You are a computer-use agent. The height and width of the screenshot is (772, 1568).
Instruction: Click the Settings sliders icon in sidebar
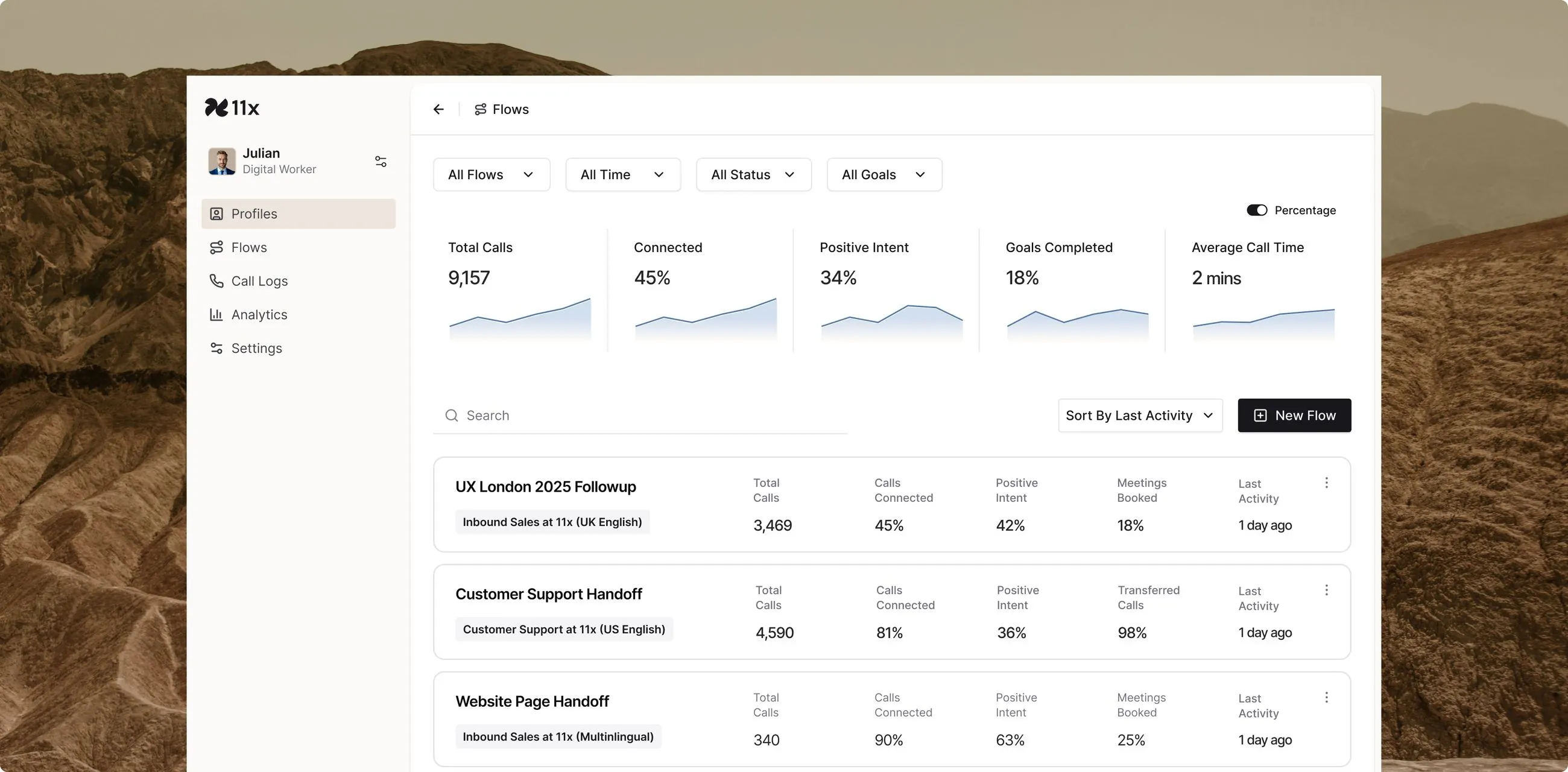point(216,347)
